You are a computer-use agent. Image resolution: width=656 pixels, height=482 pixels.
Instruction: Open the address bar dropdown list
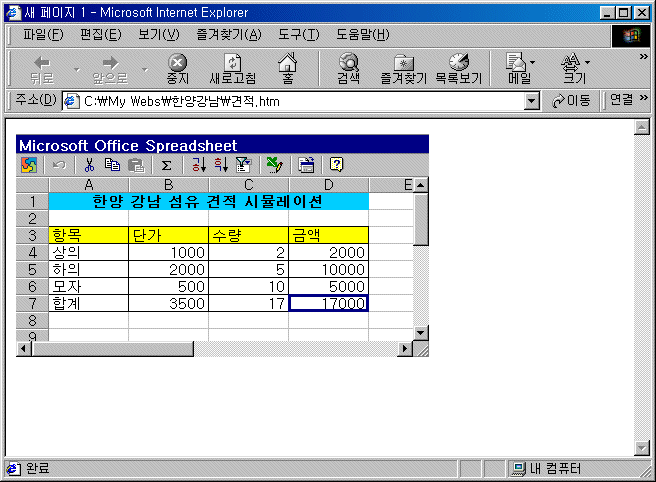531,101
